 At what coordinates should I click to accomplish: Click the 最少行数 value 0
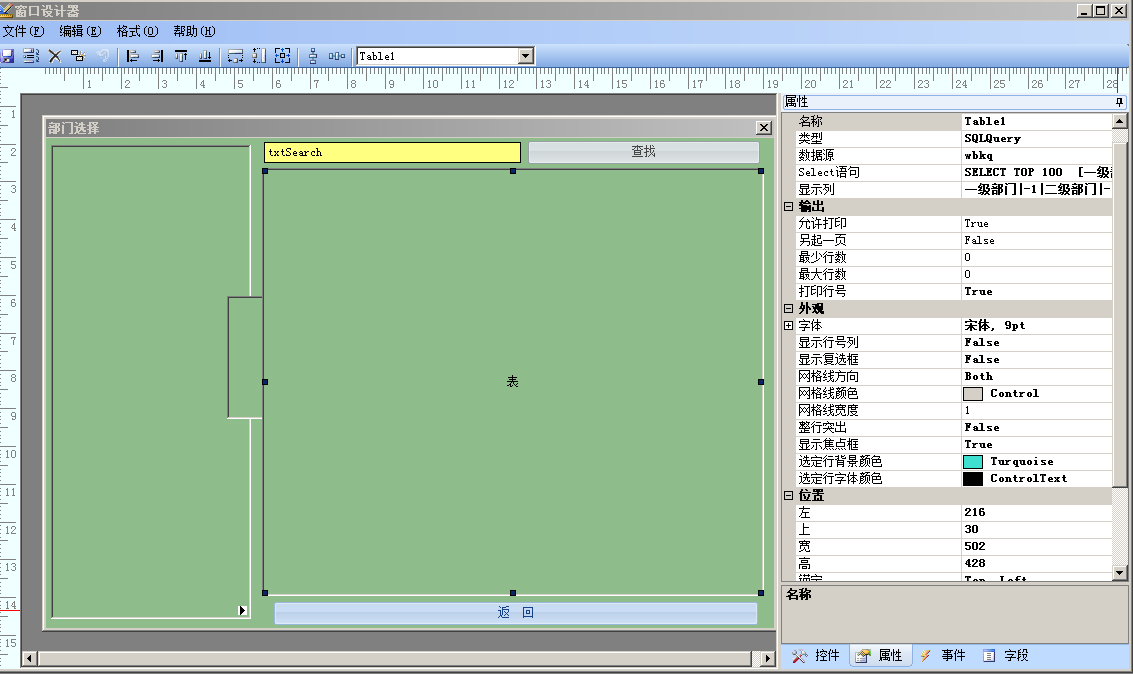pos(1036,258)
